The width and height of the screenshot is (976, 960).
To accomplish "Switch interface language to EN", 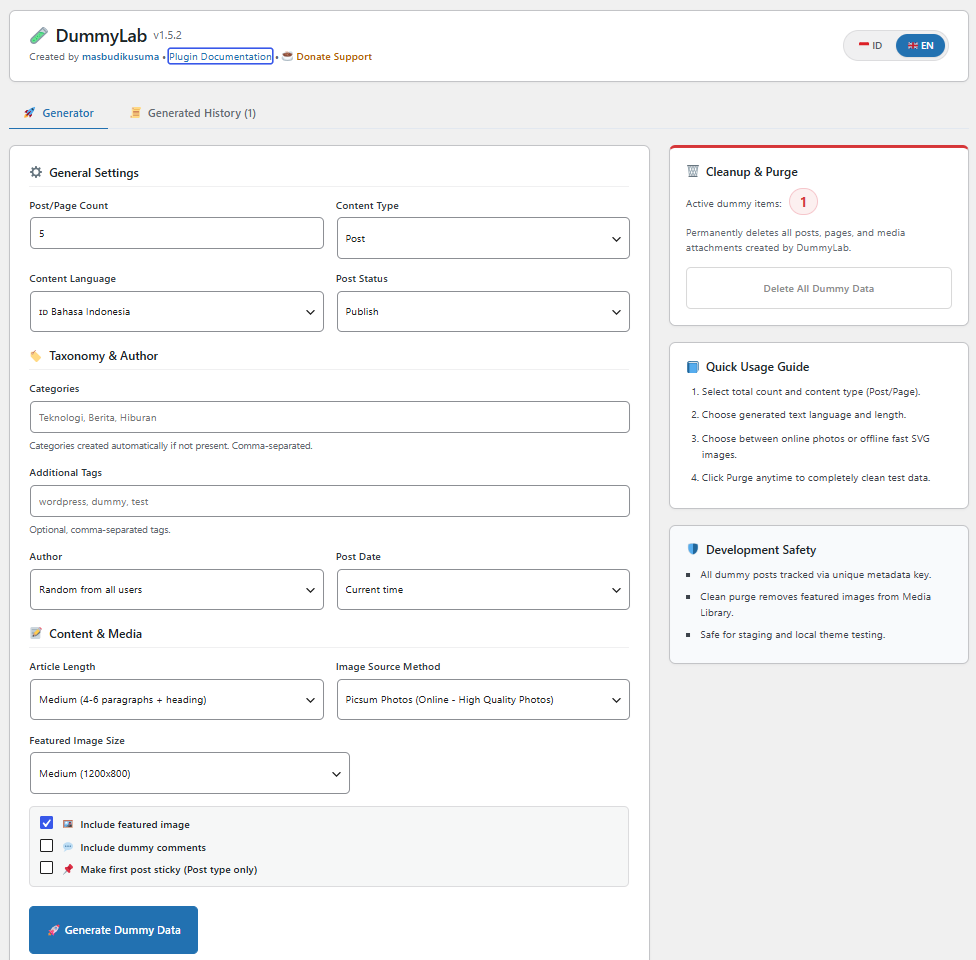I will tap(920, 45).
